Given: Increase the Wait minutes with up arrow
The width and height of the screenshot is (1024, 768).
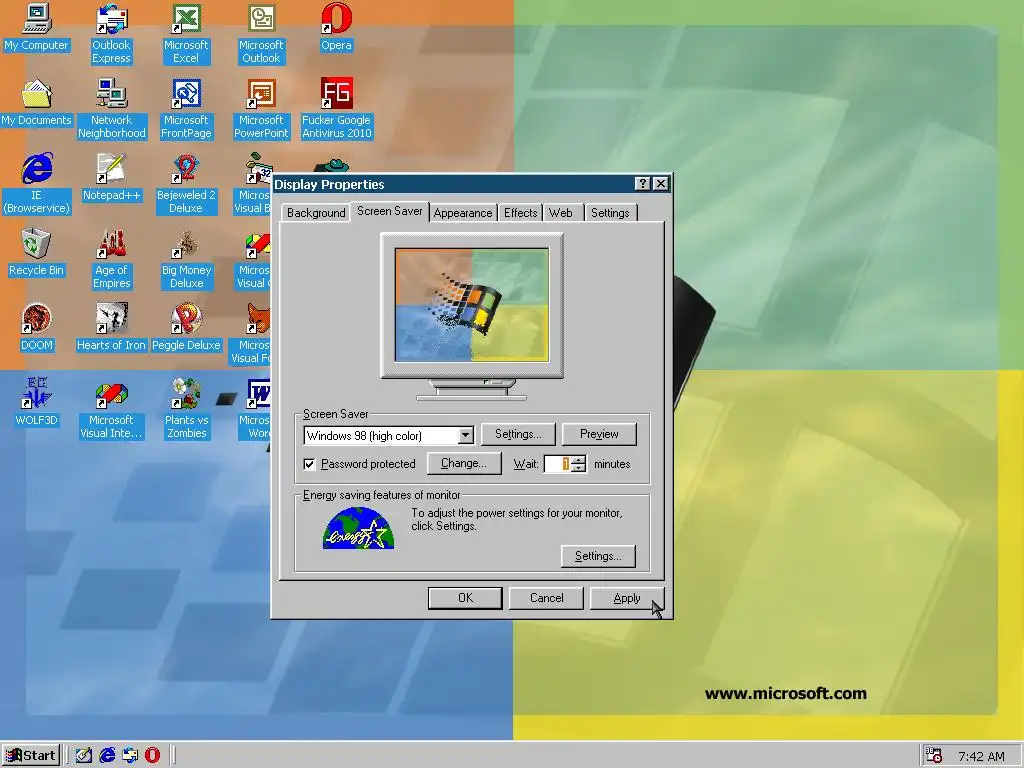Looking at the screenshot, I should point(579,460).
